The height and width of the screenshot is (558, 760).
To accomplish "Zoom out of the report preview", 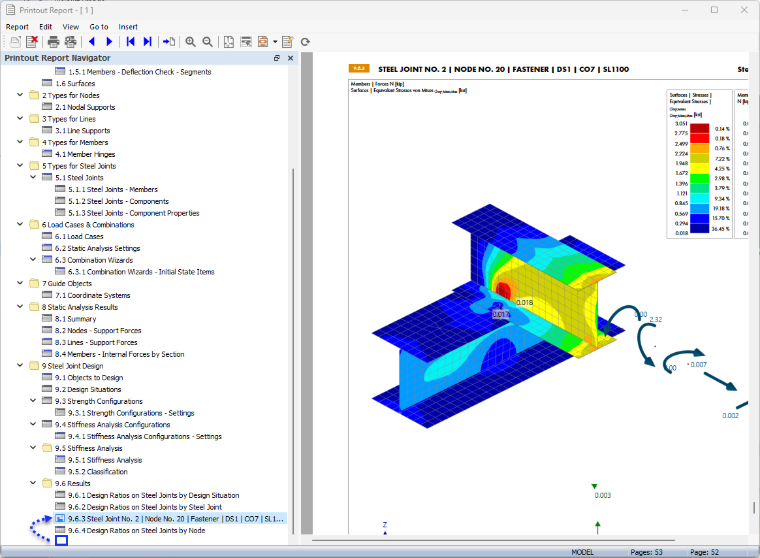I will click(x=207, y=42).
